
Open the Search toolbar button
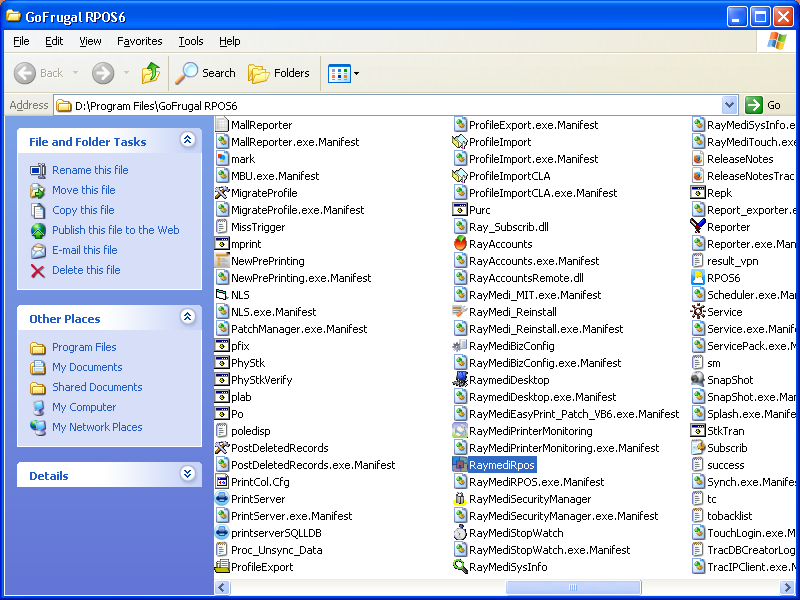click(206, 73)
